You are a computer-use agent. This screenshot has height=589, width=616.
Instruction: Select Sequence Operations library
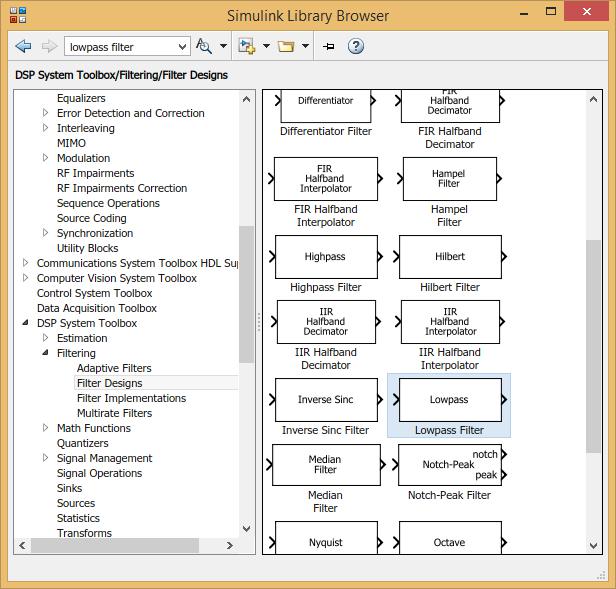point(108,203)
